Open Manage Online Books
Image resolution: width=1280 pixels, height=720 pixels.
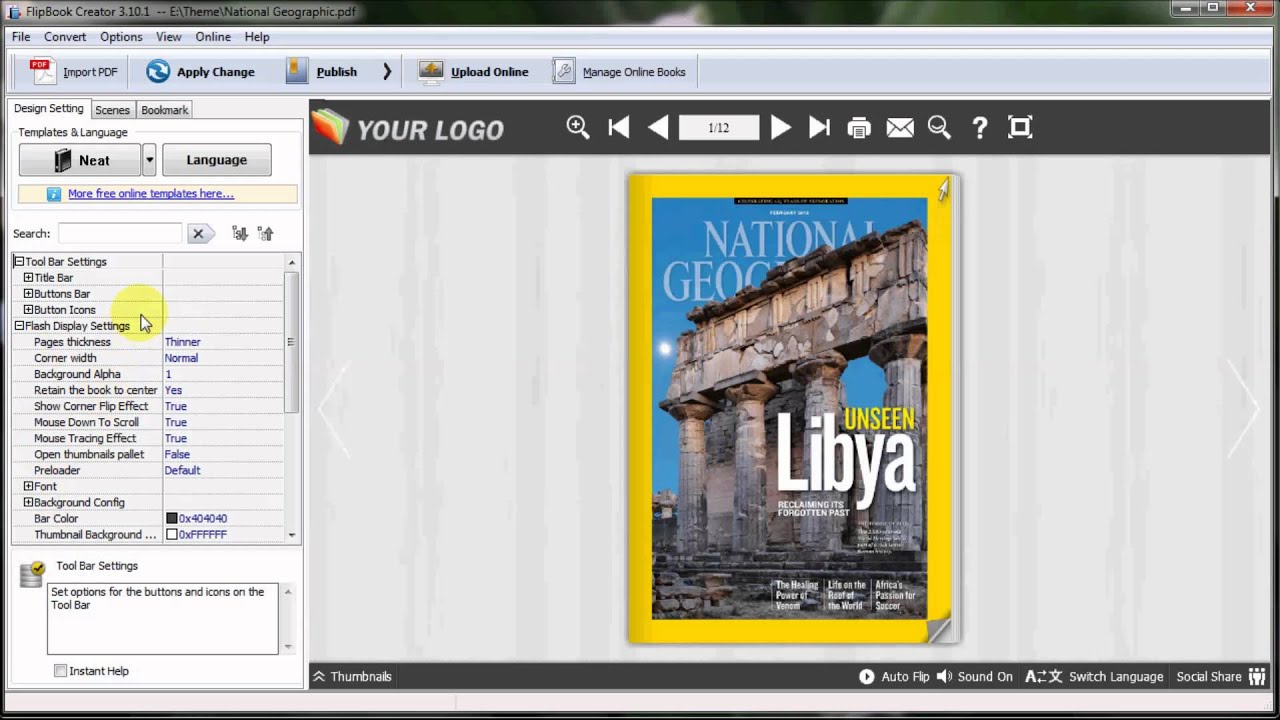pyautogui.click(x=620, y=72)
